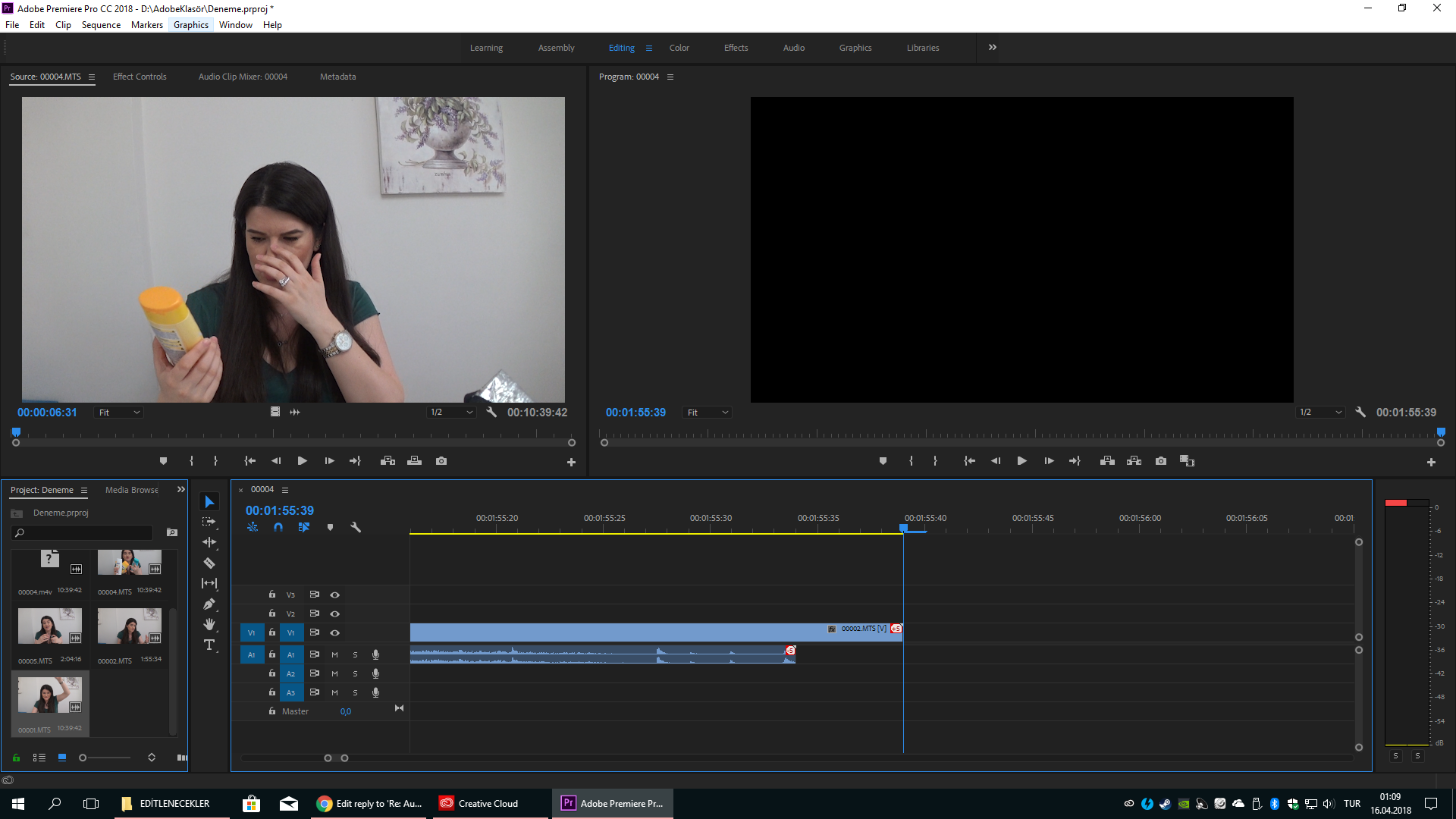Play in Source monitor
Image resolution: width=1456 pixels, height=819 pixels.
tap(303, 461)
